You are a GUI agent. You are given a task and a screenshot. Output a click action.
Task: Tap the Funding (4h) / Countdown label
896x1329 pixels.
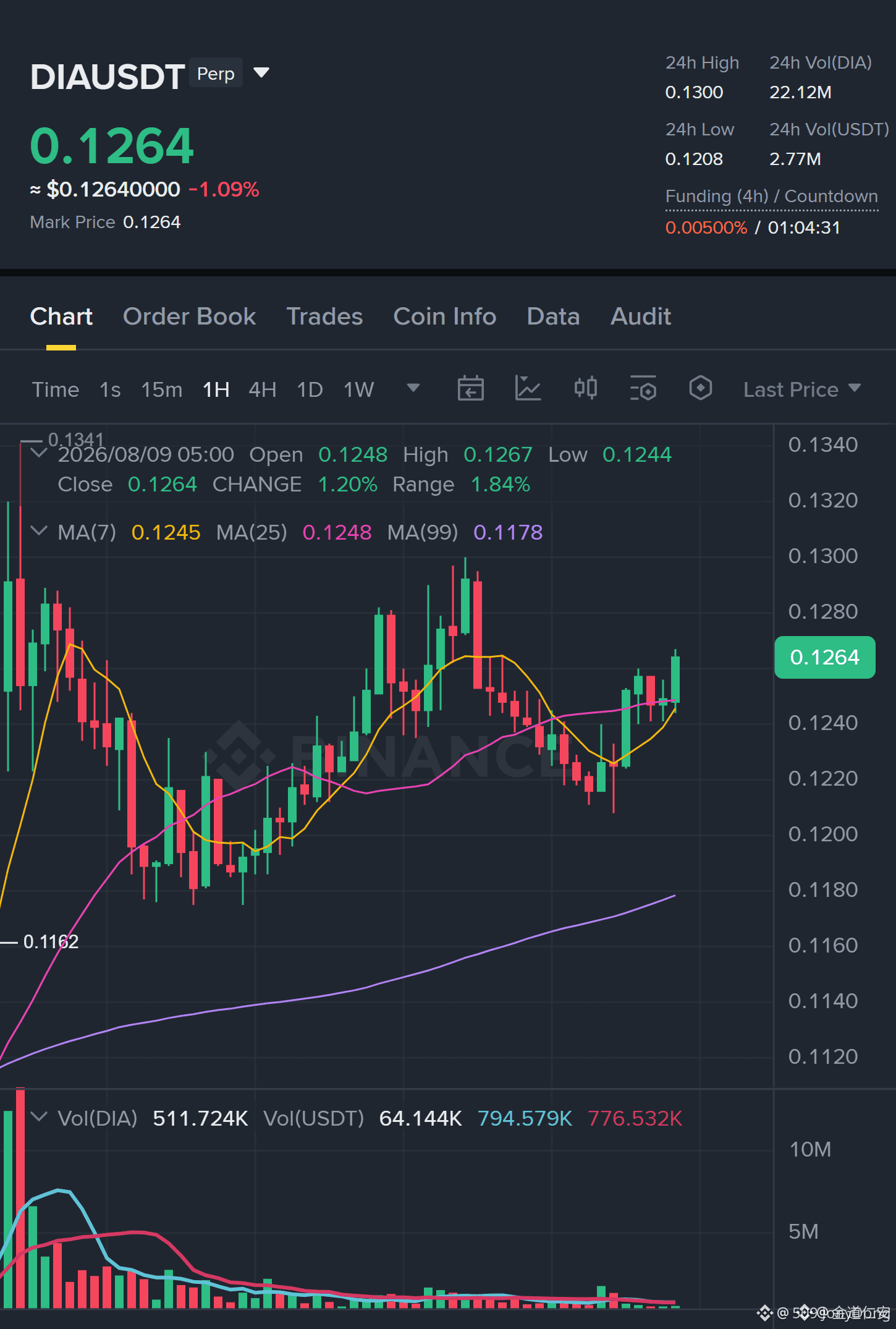tap(772, 197)
